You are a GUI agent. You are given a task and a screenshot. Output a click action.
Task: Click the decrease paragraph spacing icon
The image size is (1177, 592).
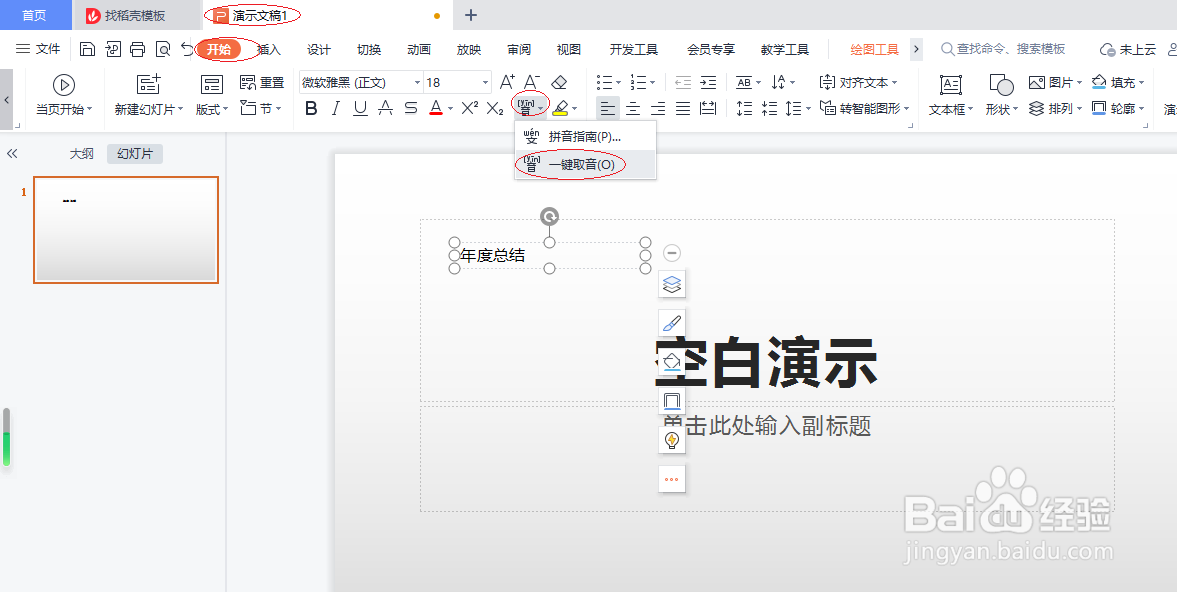point(769,109)
